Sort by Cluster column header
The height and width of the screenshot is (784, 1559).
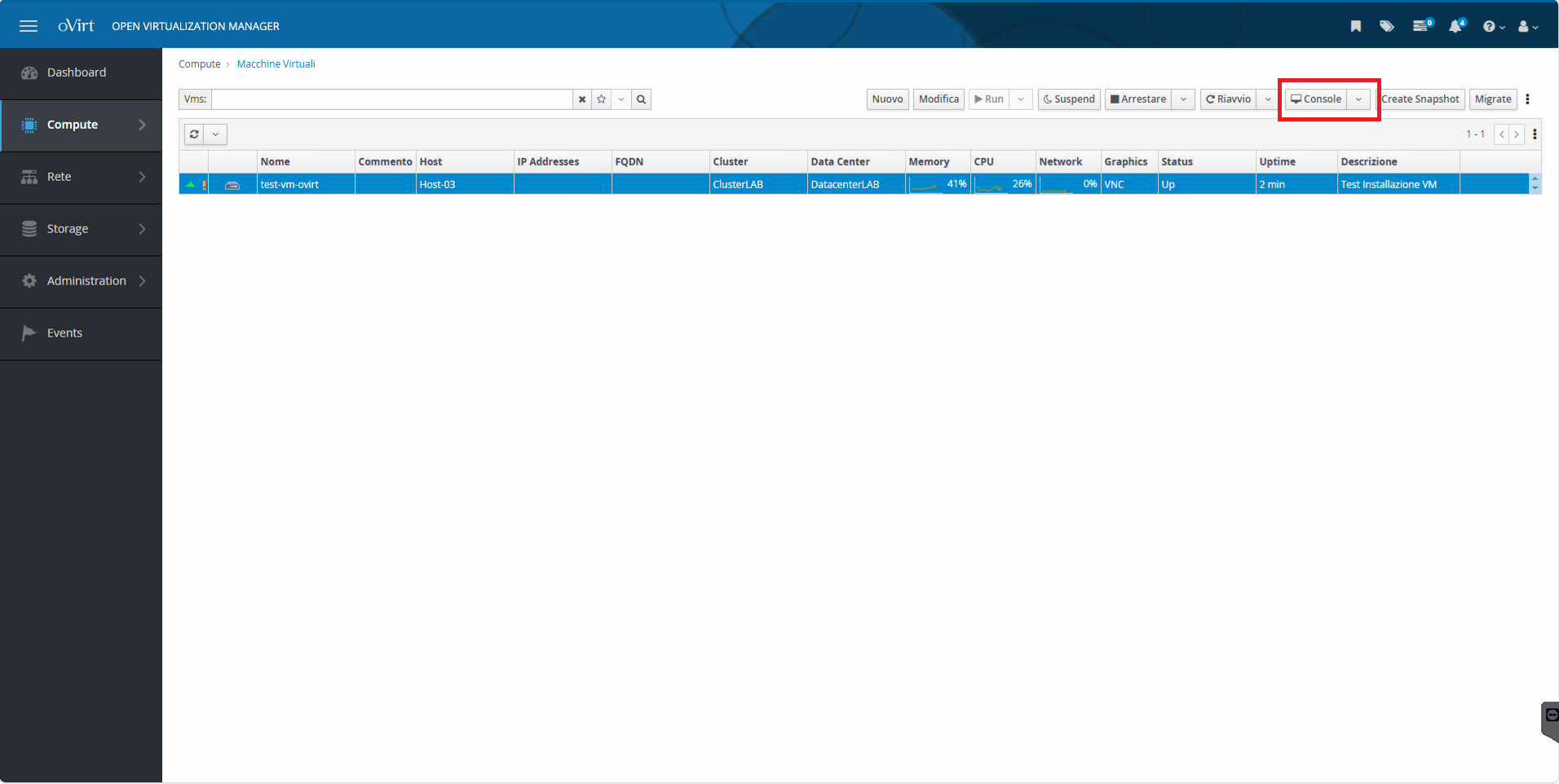[758, 162]
